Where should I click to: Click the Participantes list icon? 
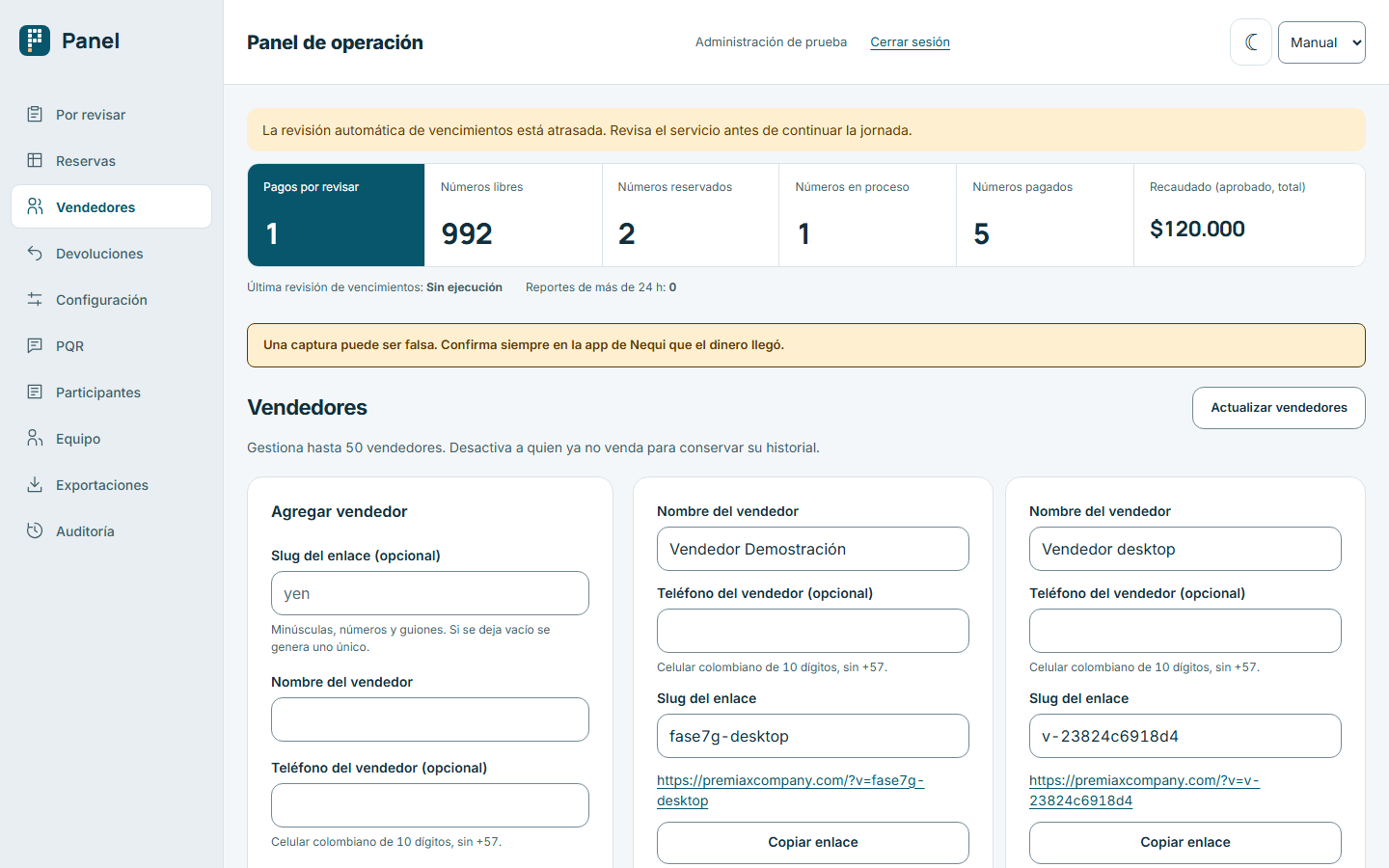(x=35, y=392)
